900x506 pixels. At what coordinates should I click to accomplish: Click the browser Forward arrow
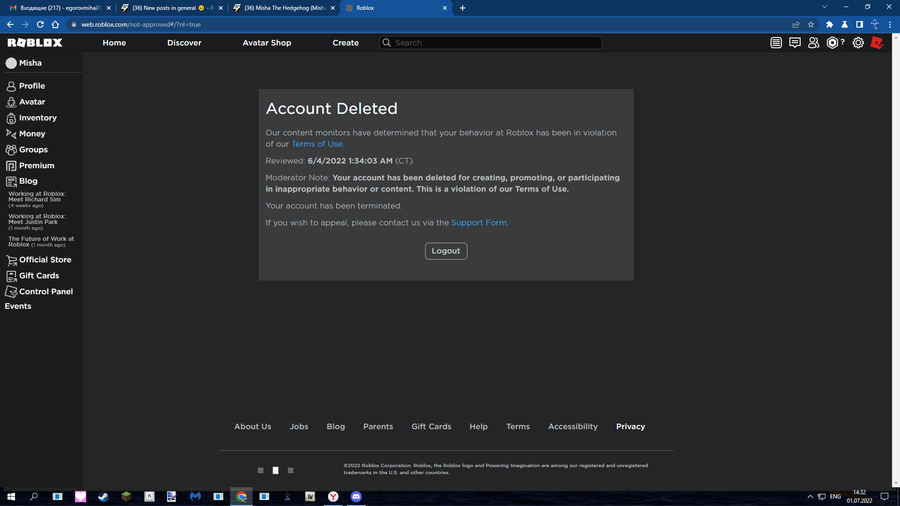[25, 24]
